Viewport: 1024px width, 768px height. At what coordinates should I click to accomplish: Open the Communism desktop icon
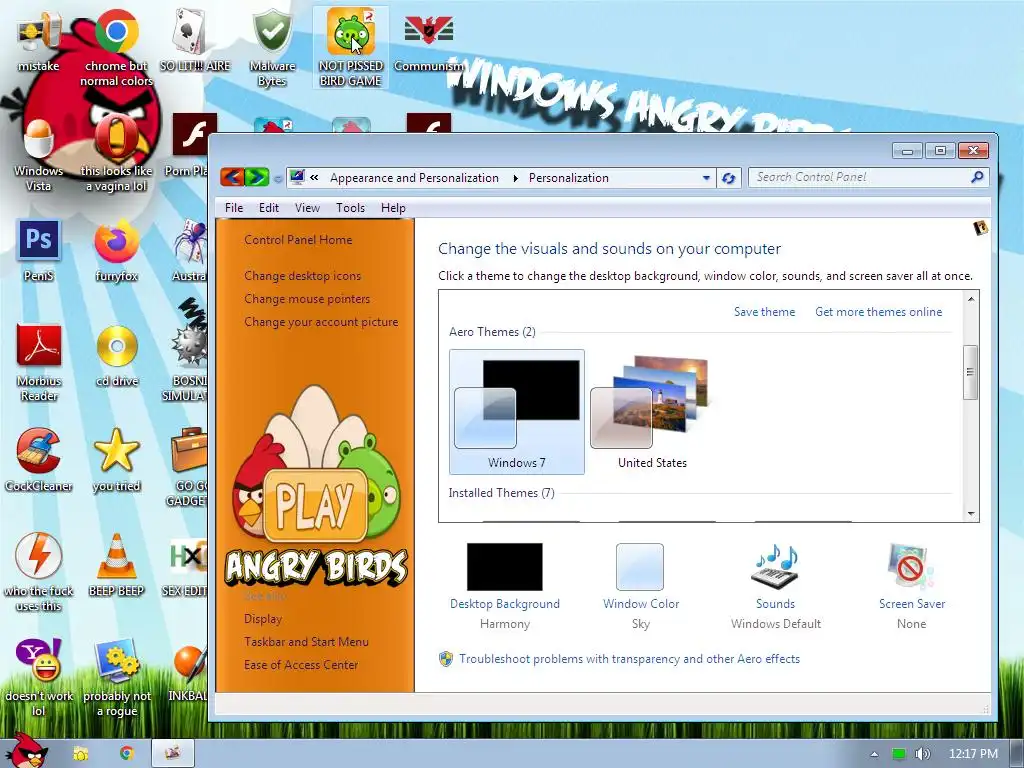428,40
